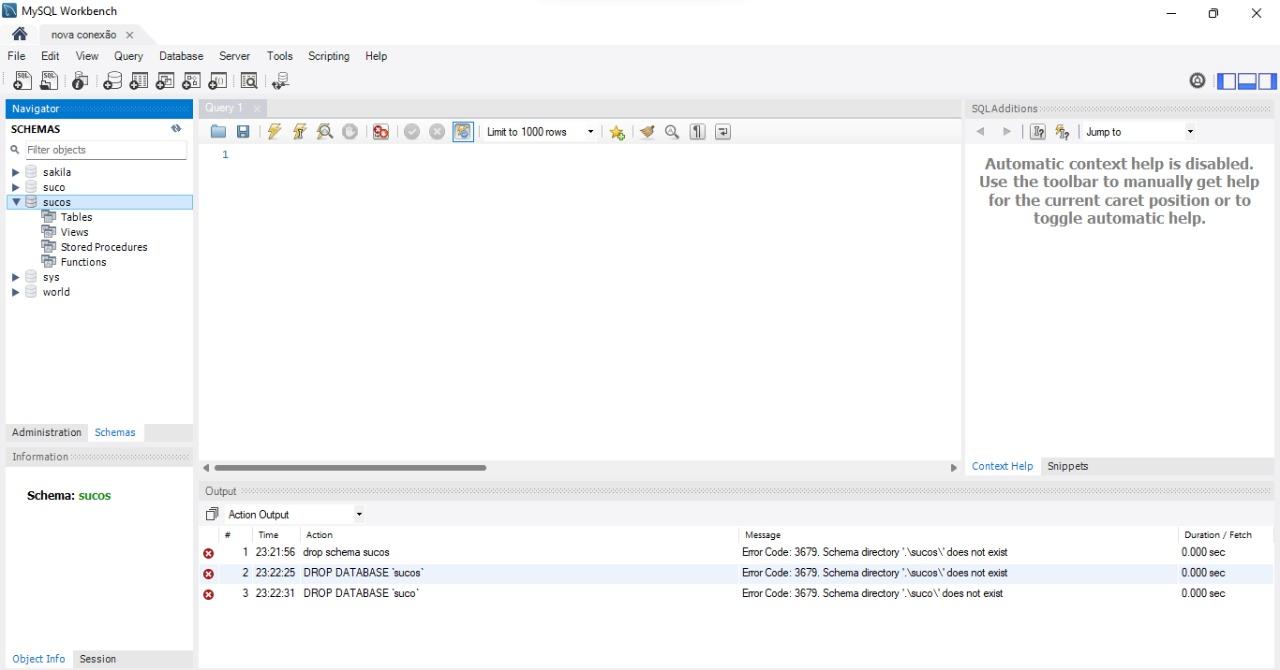Image resolution: width=1280 pixels, height=670 pixels.
Task: Execute the whole script with lightning icon
Action: pyautogui.click(x=274, y=132)
